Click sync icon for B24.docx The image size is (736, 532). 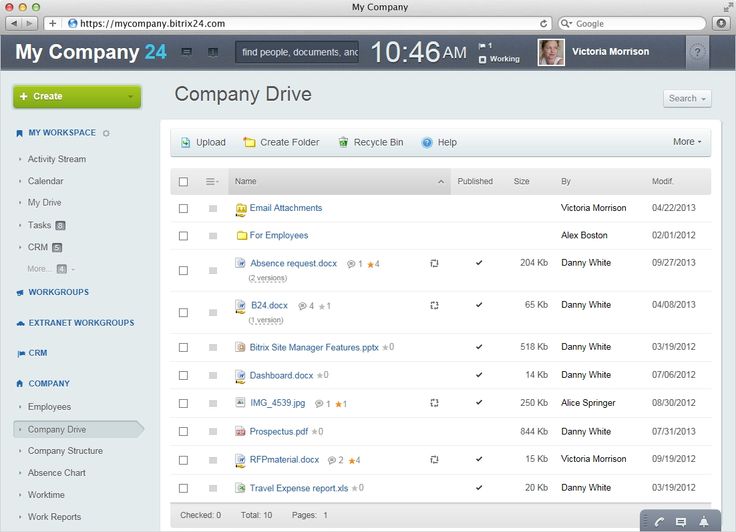click(x=434, y=305)
